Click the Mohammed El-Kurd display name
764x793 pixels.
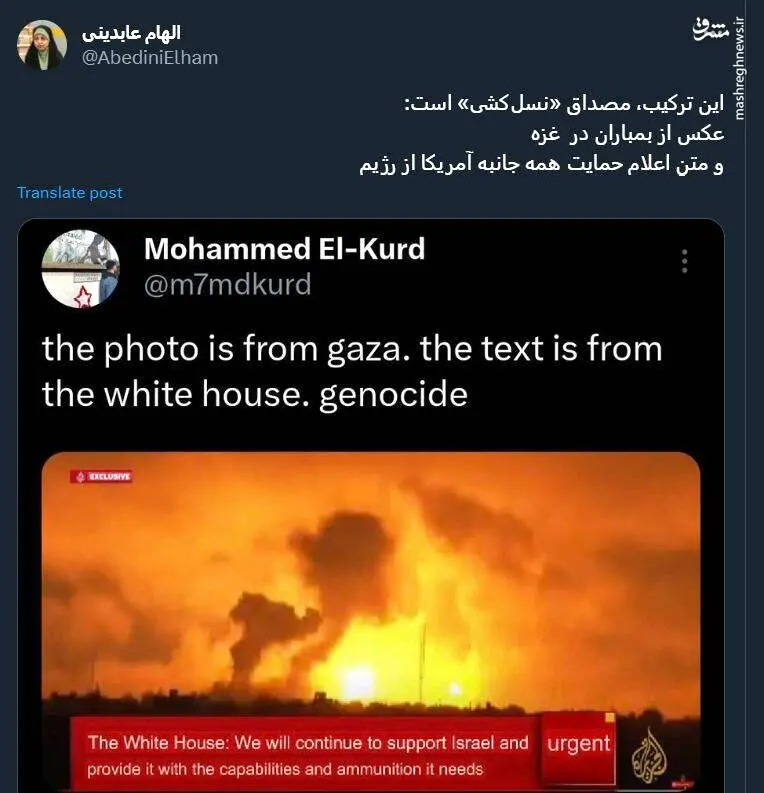(285, 249)
